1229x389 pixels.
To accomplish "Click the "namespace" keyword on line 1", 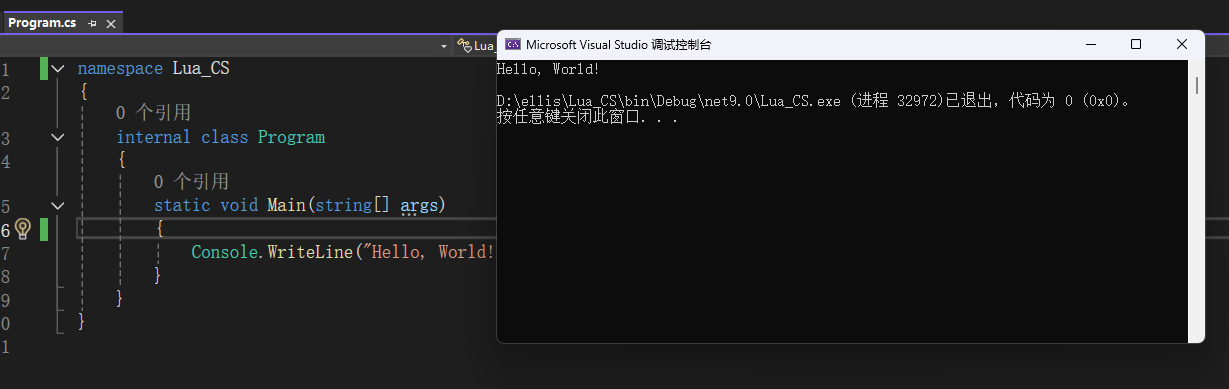I will click(120, 69).
